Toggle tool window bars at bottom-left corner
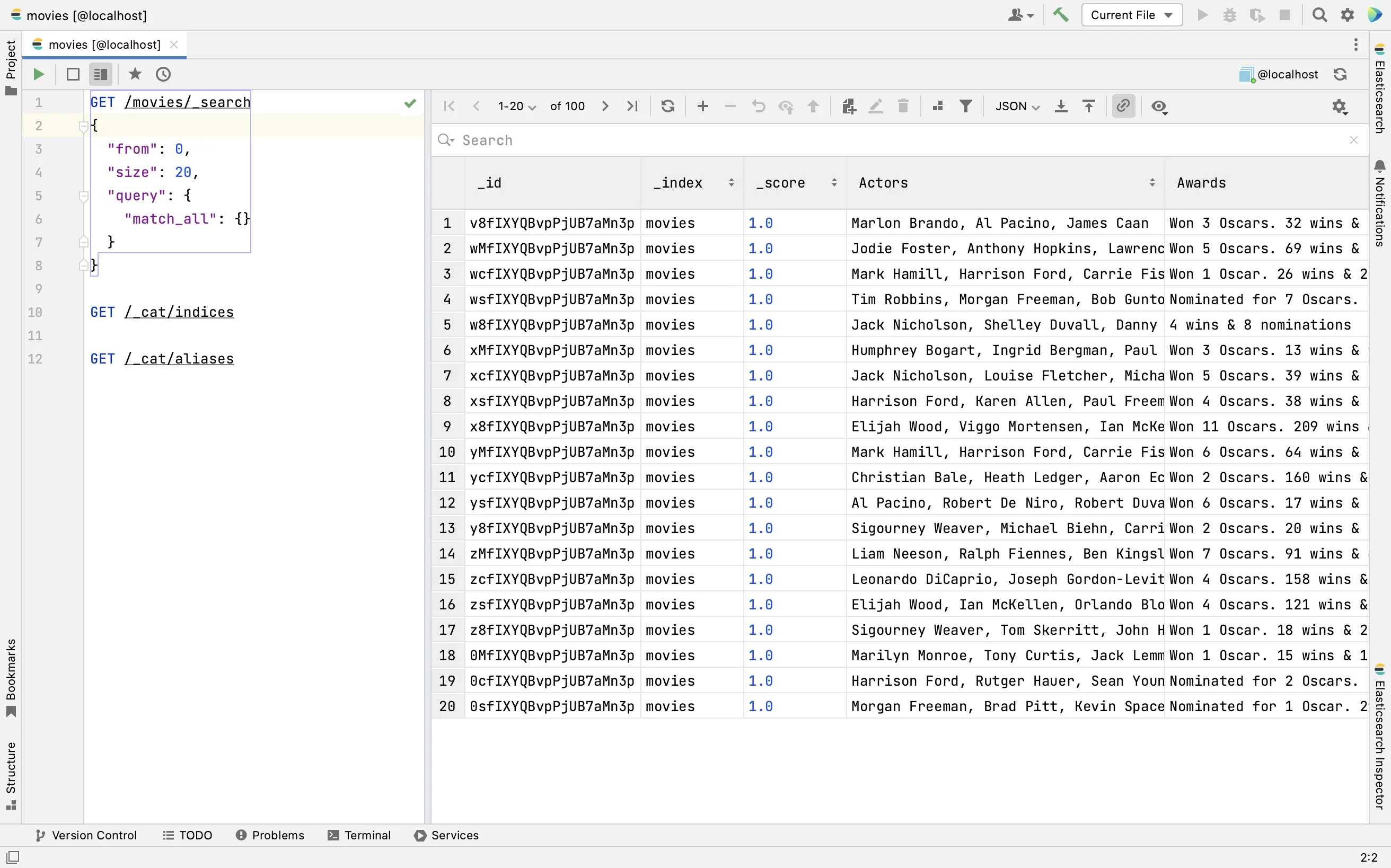1391x868 pixels. [x=13, y=857]
